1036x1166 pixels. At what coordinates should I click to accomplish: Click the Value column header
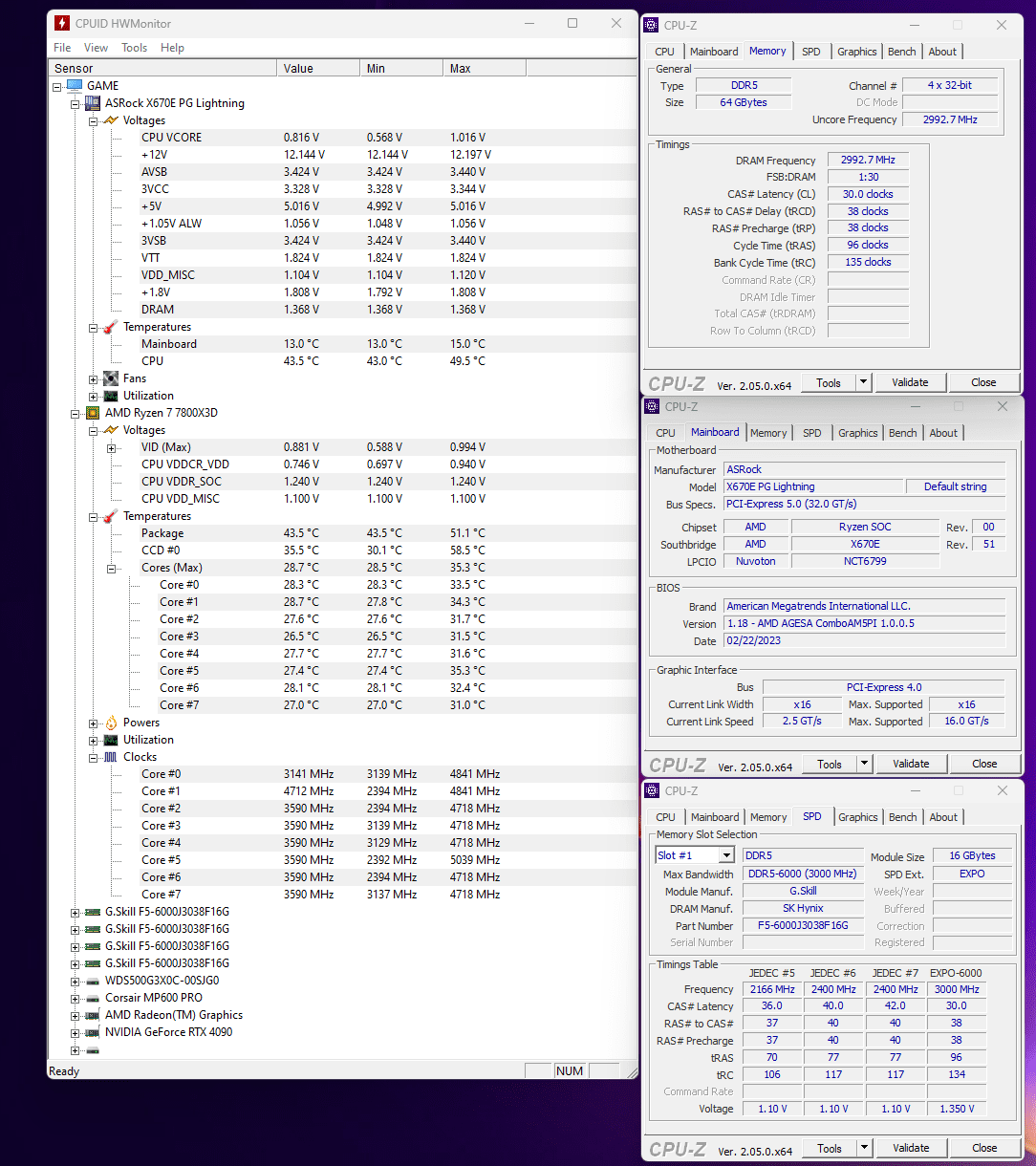(319, 69)
